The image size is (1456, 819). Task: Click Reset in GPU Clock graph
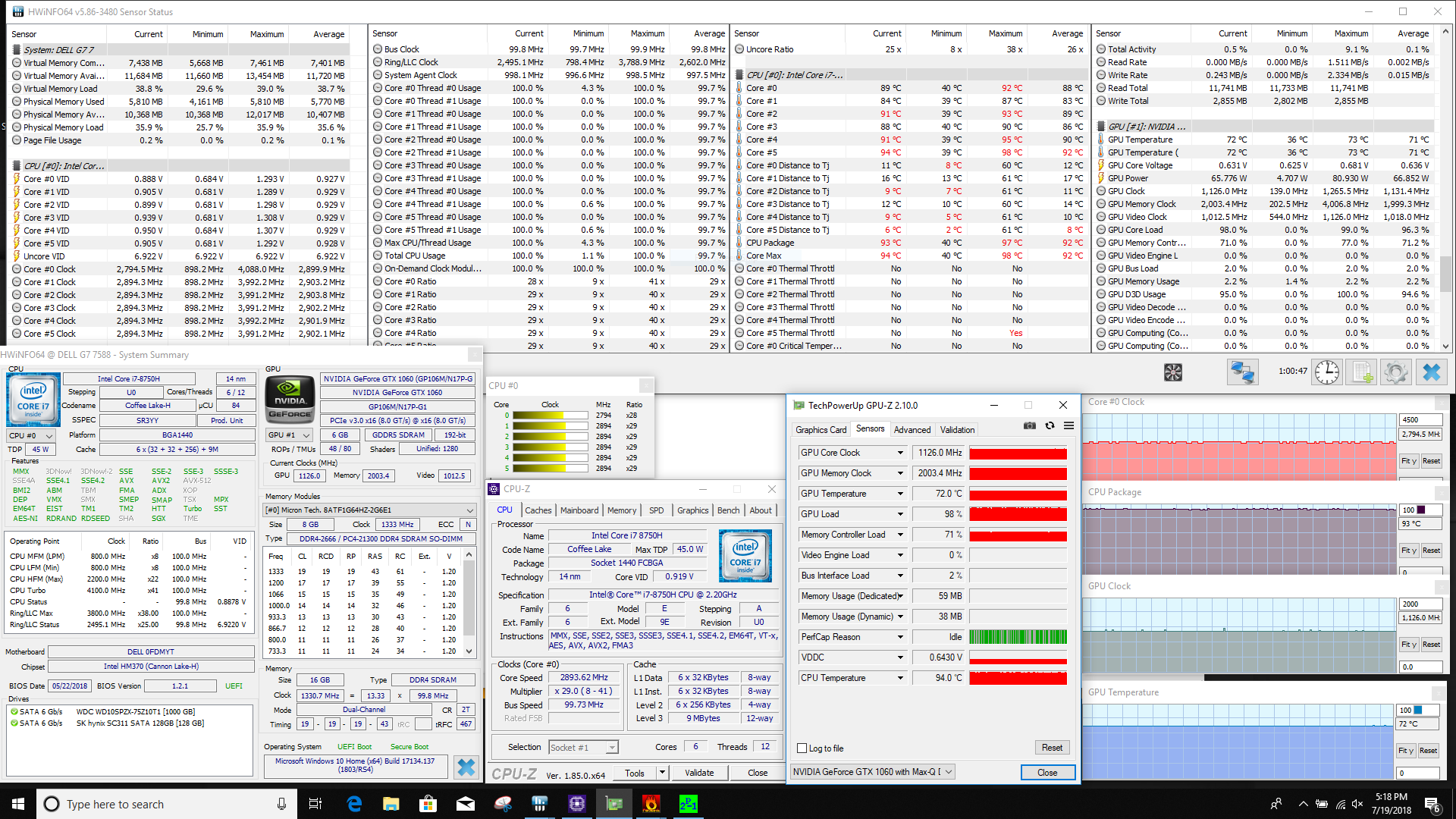1431,645
